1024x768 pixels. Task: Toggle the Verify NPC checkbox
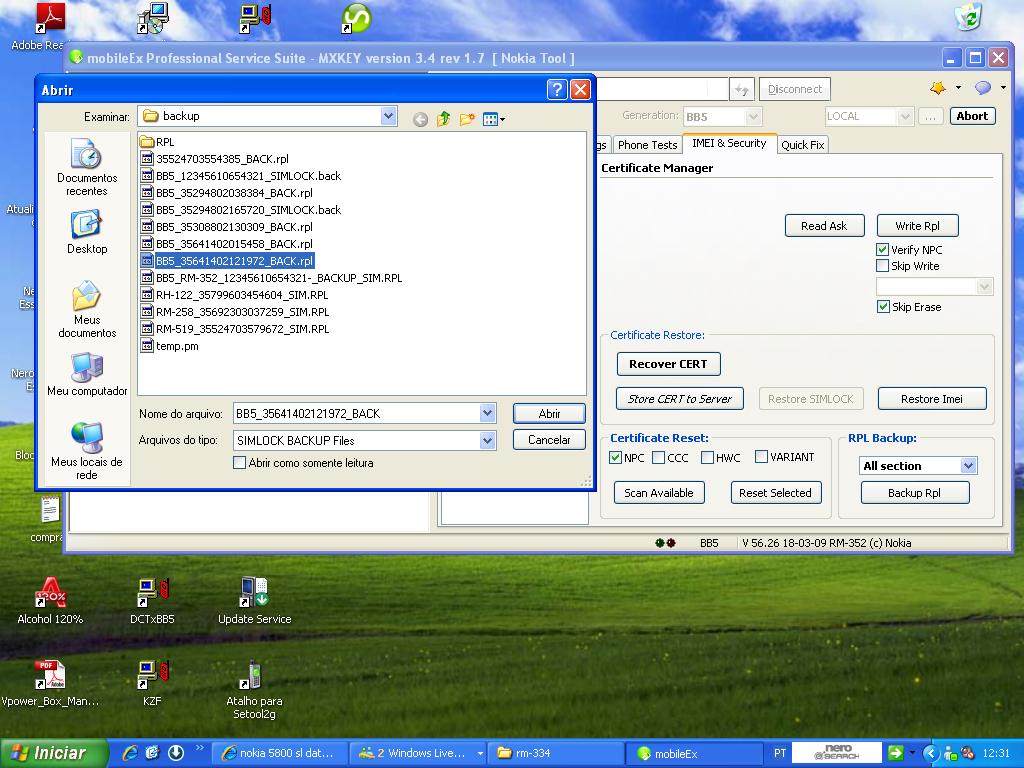[882, 249]
